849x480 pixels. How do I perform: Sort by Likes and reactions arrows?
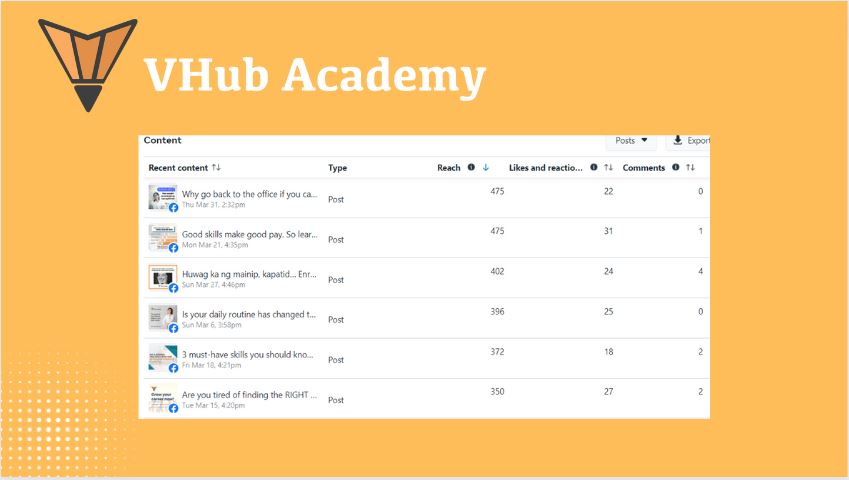tap(609, 167)
